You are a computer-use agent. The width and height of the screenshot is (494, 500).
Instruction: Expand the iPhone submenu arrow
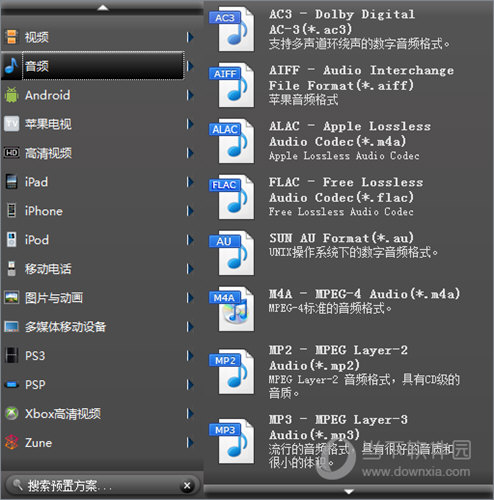190,211
